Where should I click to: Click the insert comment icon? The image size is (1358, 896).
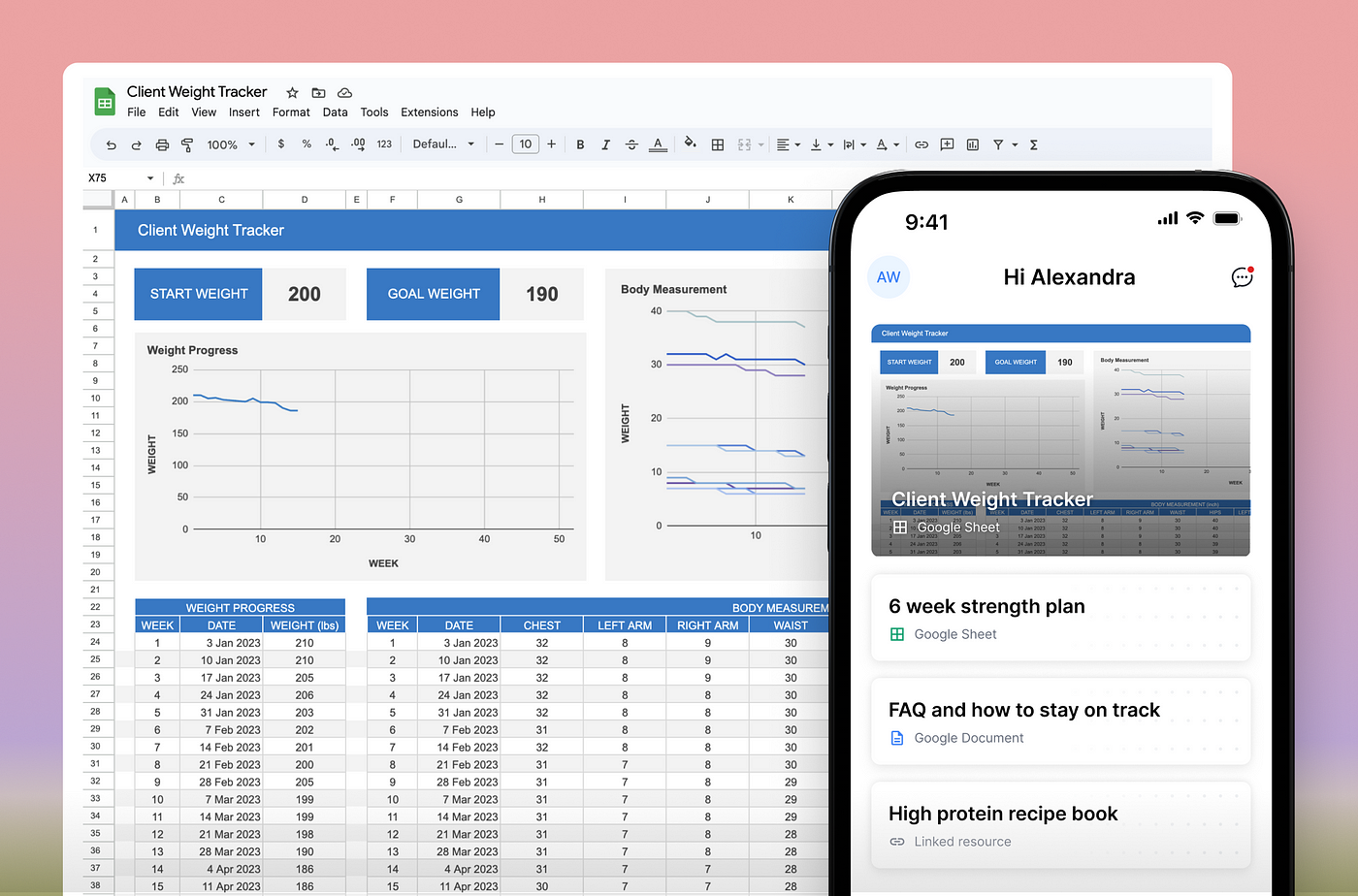[947, 144]
